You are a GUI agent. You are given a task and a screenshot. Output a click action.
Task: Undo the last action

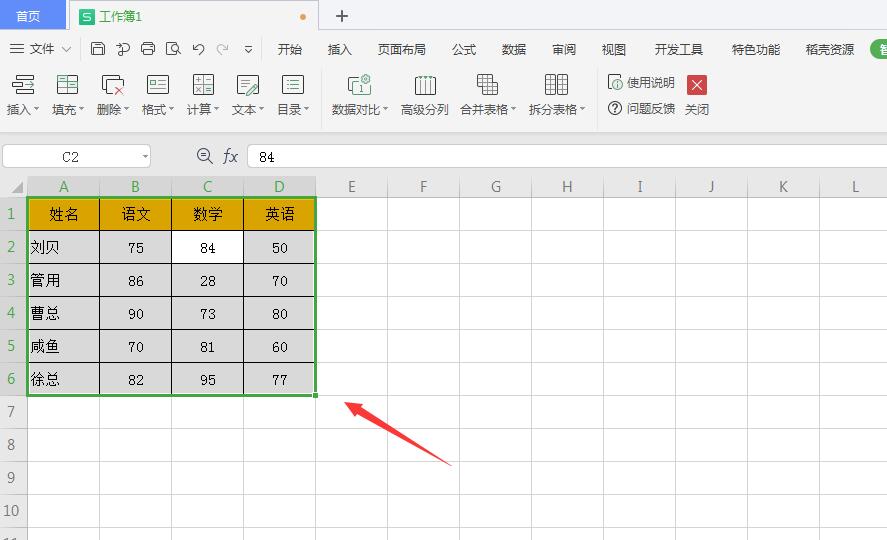tap(198, 49)
